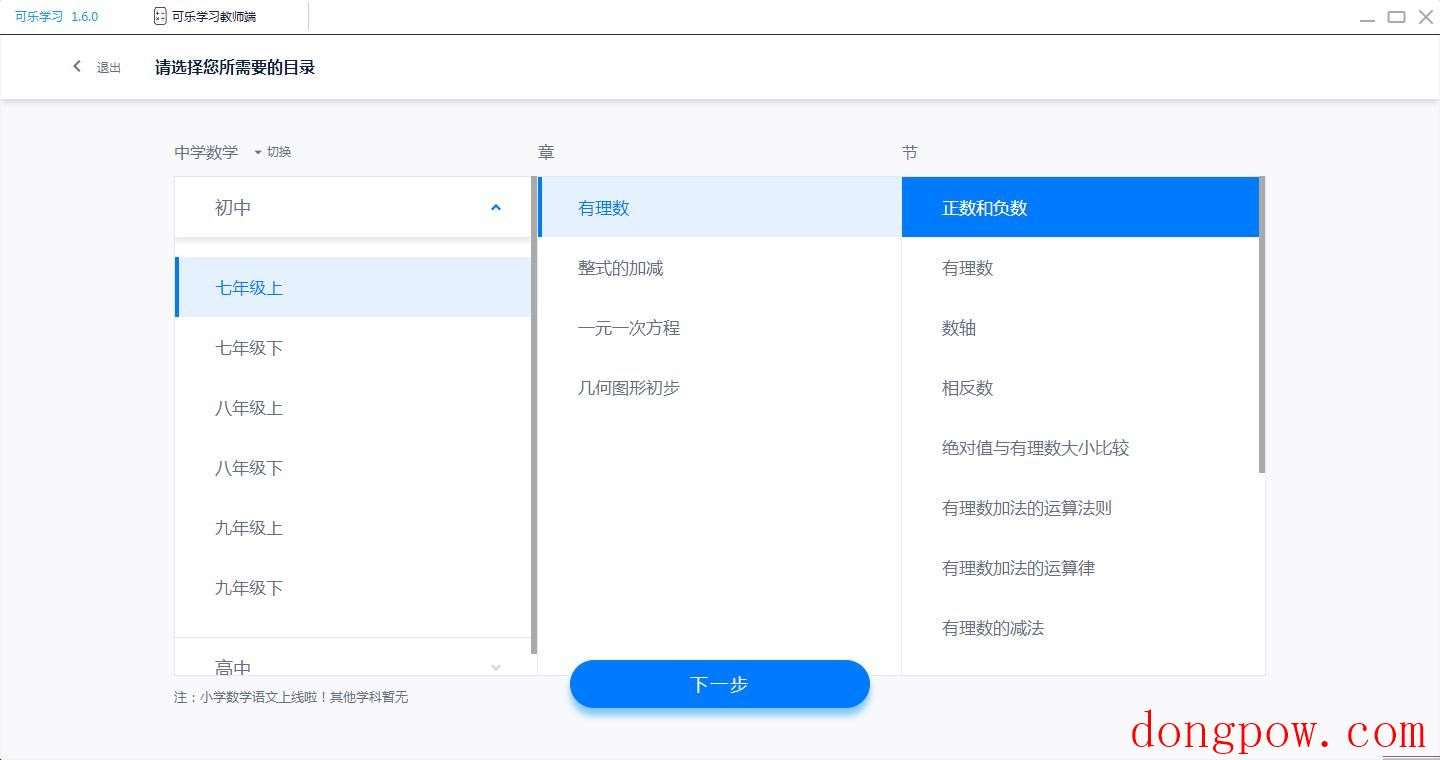Expand the 高中 section chevron
The width and height of the screenshot is (1440, 760).
pos(496,667)
